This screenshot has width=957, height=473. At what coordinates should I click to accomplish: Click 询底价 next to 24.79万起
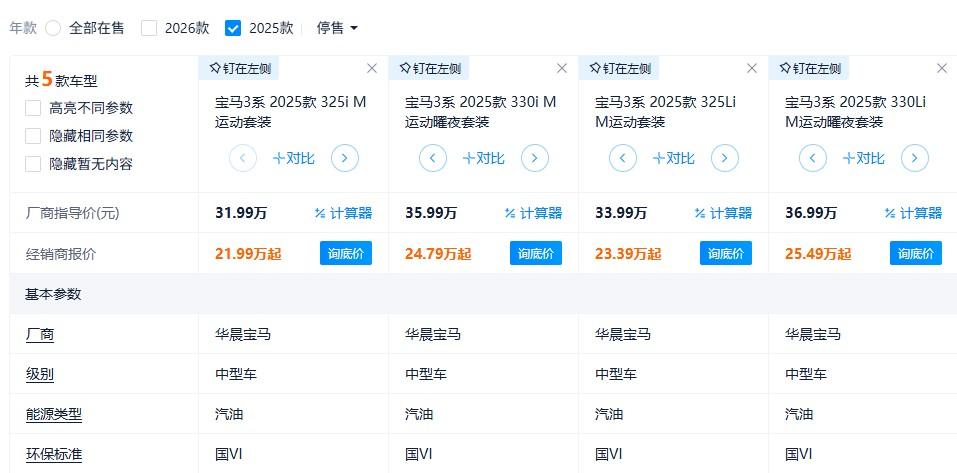click(536, 253)
